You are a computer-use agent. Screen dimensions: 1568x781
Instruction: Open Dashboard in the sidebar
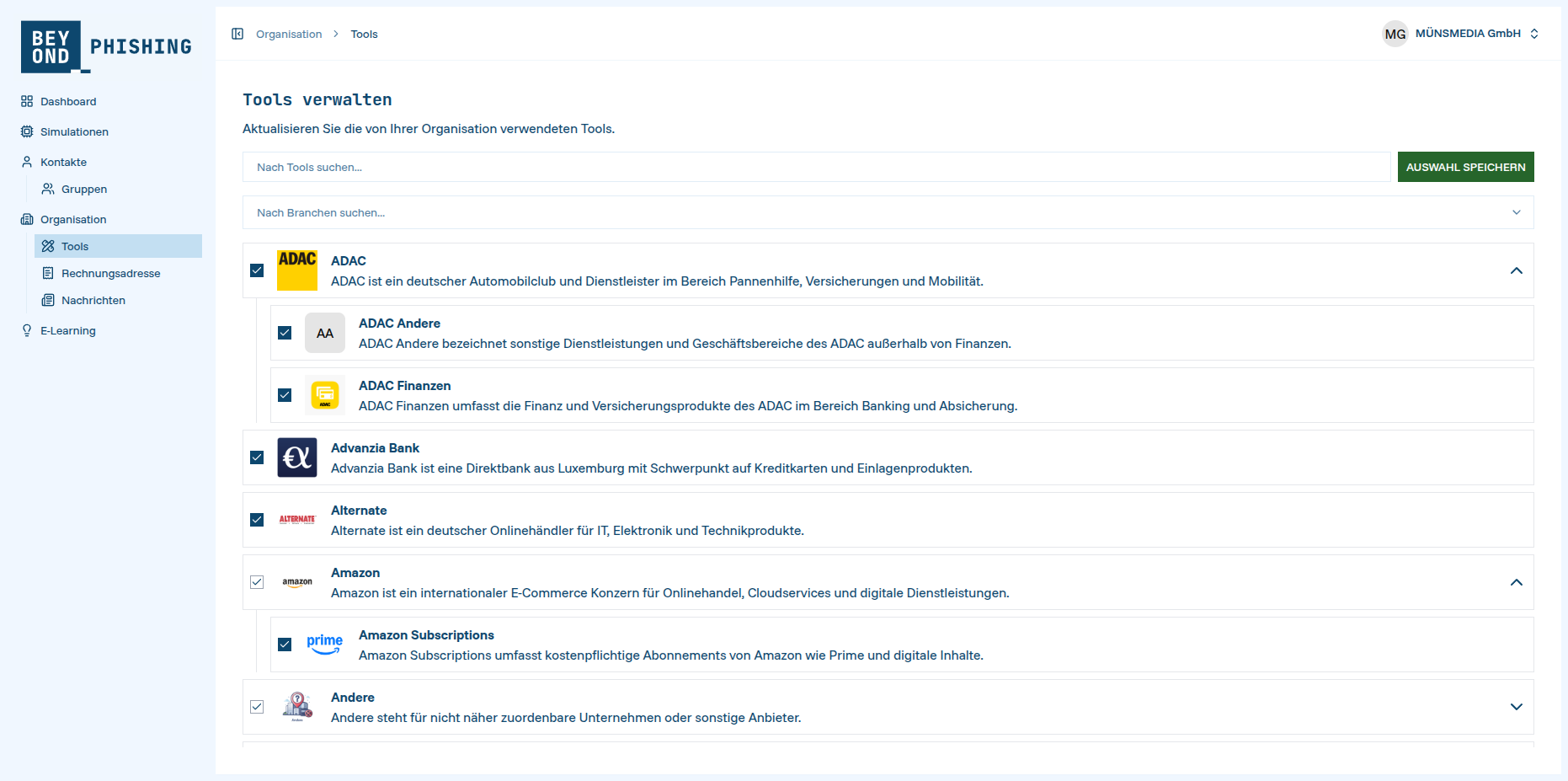68,101
